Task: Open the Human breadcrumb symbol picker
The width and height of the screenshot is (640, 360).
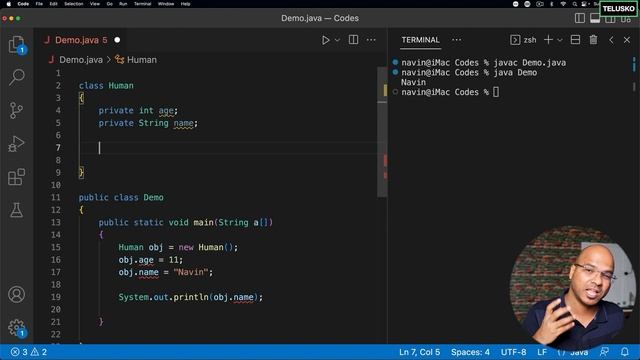Action: pos(142,60)
